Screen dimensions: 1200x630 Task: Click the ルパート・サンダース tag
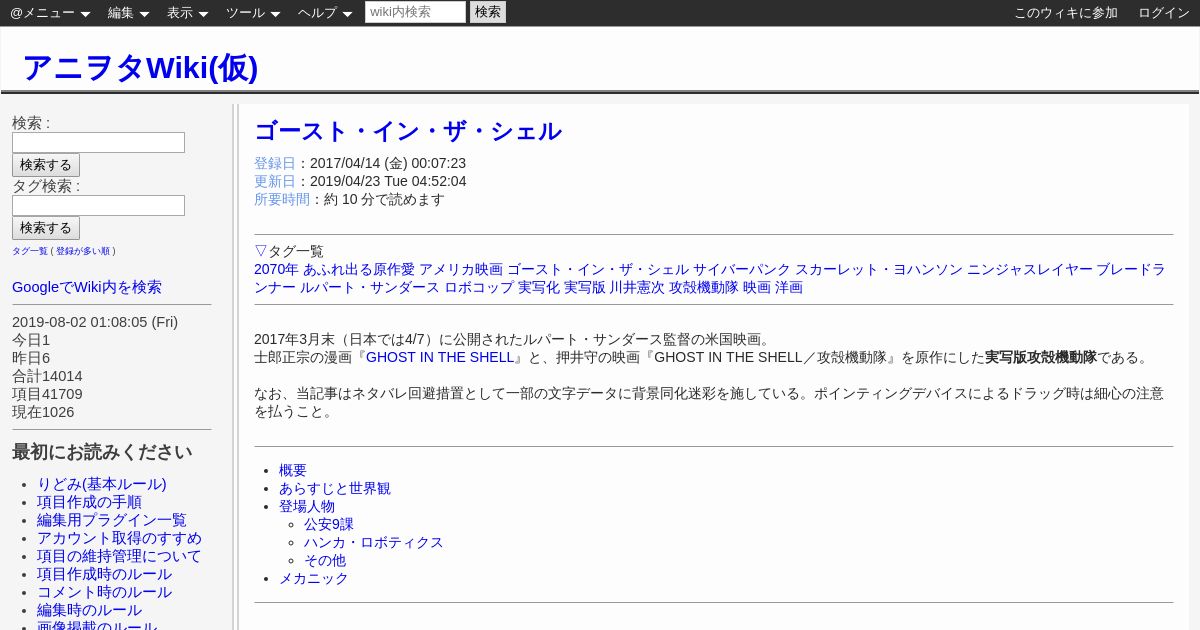coord(370,287)
